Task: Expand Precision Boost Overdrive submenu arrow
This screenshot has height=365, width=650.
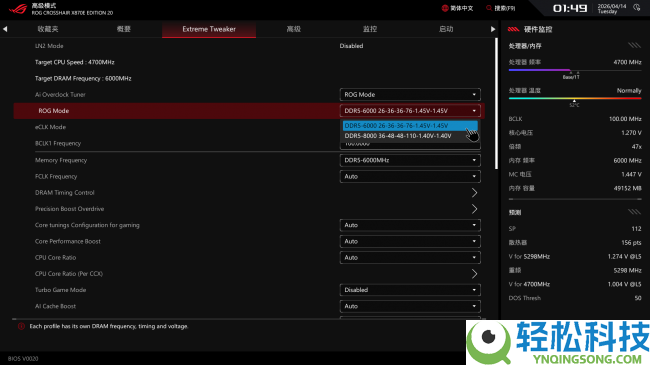Action: coord(474,209)
